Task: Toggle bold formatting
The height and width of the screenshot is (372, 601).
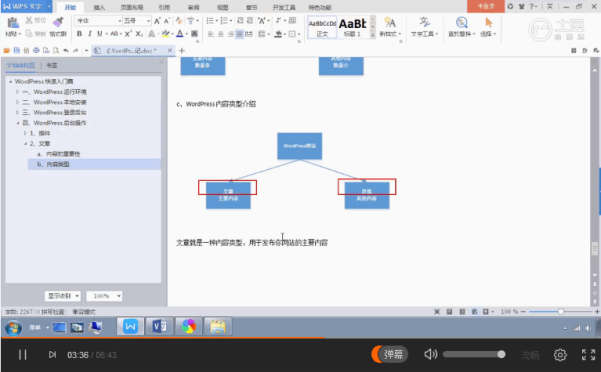Action: click(79, 34)
